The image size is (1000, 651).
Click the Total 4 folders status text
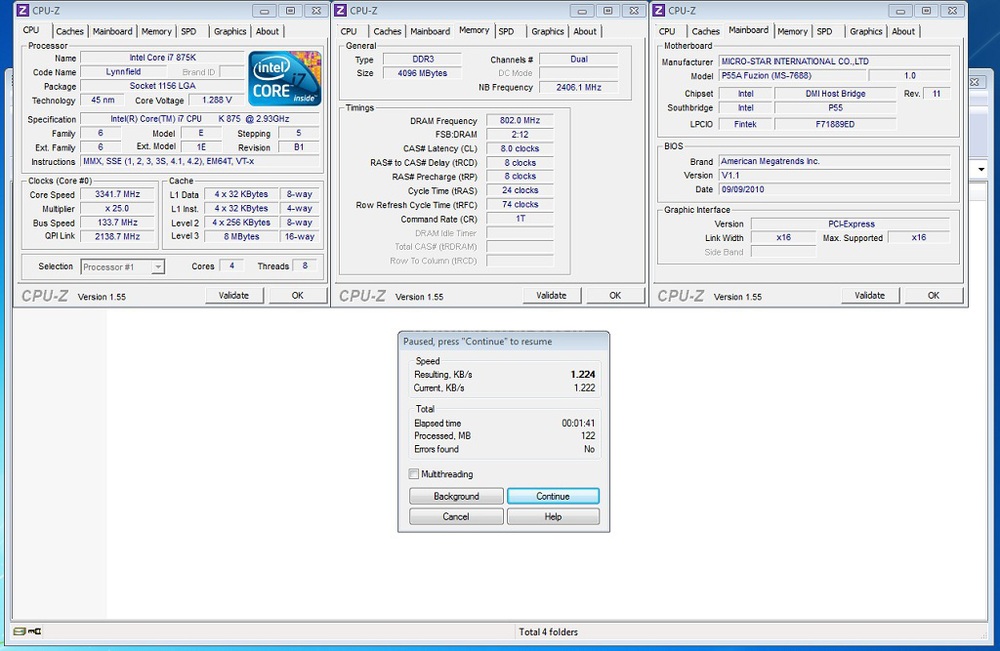(x=548, y=632)
